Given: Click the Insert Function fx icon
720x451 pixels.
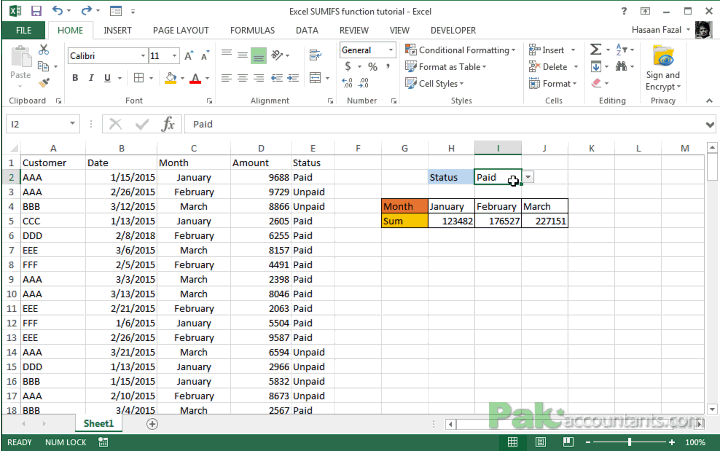Looking at the screenshot, I should [168, 124].
